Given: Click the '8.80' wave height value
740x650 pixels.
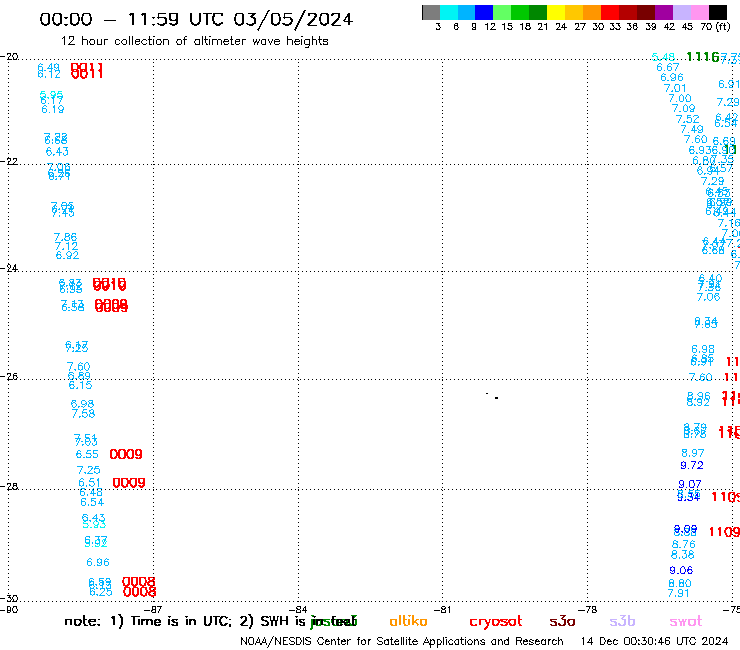Looking at the screenshot, I should [x=680, y=583].
